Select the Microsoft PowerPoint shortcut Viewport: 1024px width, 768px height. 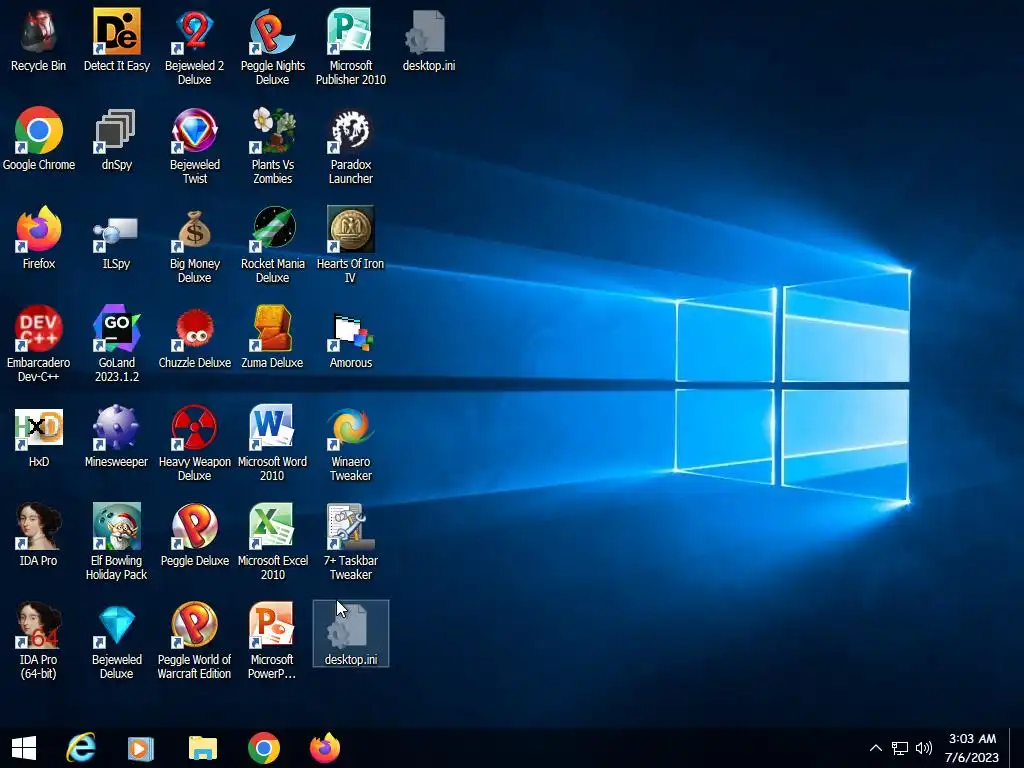pos(272,640)
